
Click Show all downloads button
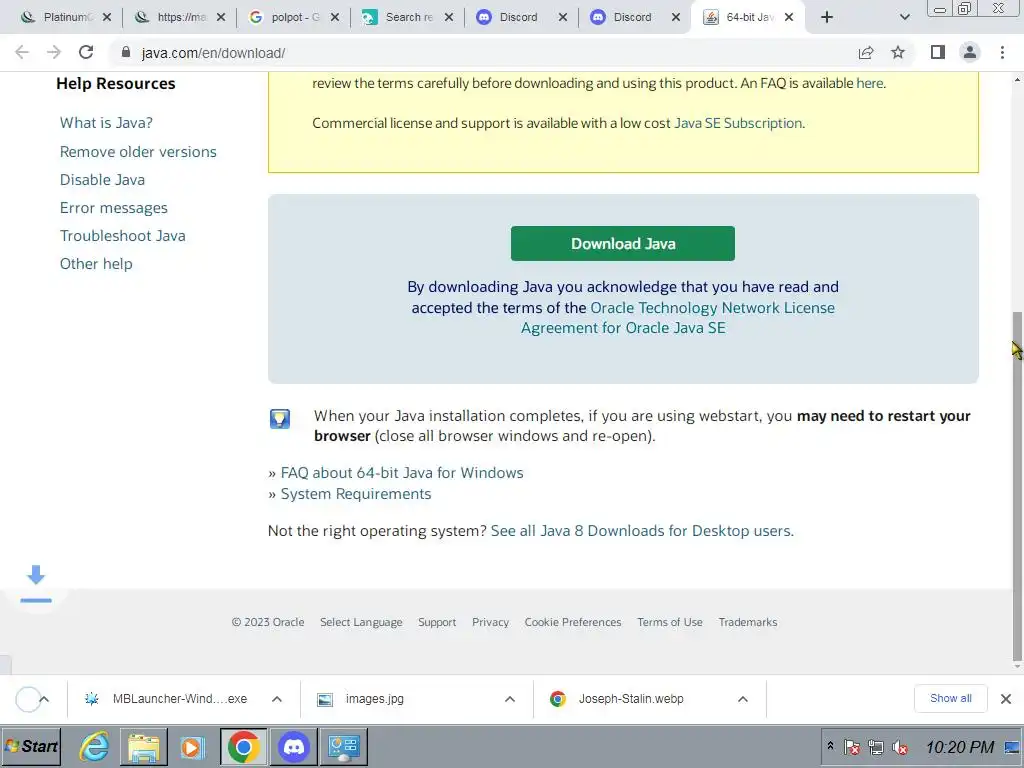(950, 699)
